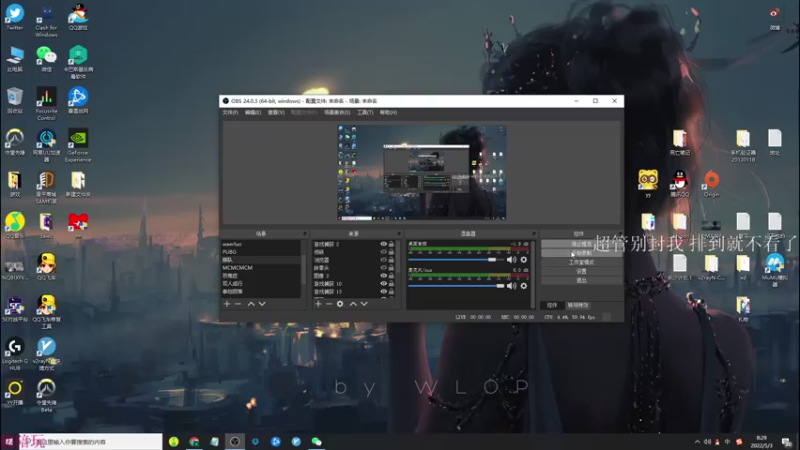The image size is (800, 450).
Task: Enable 工作室模式 button
Action: pyautogui.click(x=581, y=262)
